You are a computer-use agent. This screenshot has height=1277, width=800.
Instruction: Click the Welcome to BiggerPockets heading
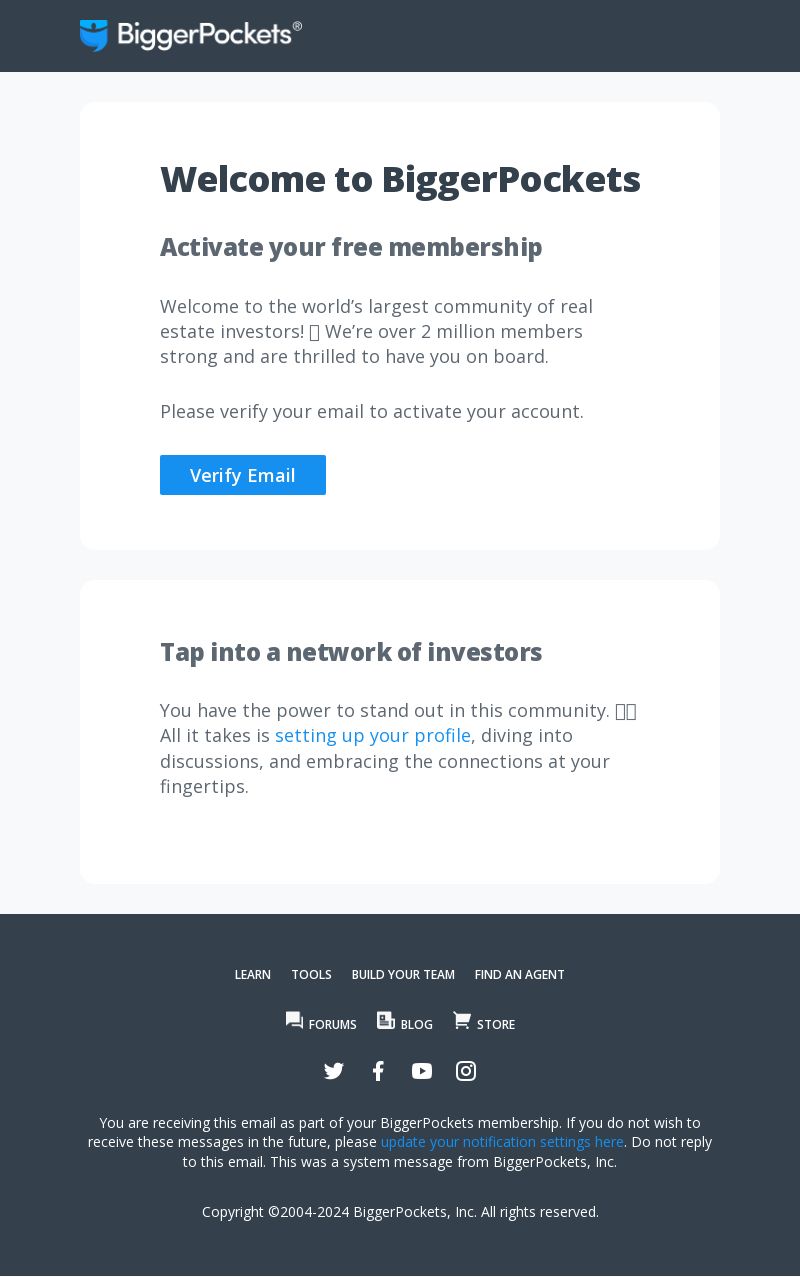400,179
